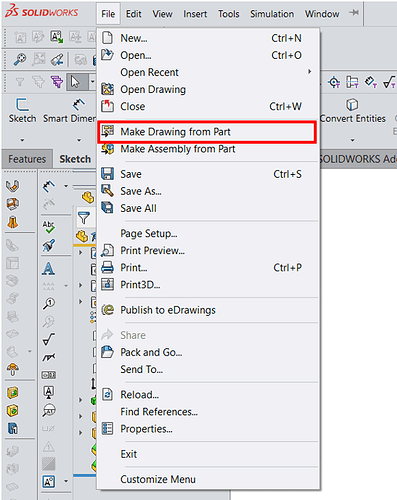The width and height of the screenshot is (397, 500).
Task: Click the FeatureManager filter funnel icon
Action: [84, 218]
